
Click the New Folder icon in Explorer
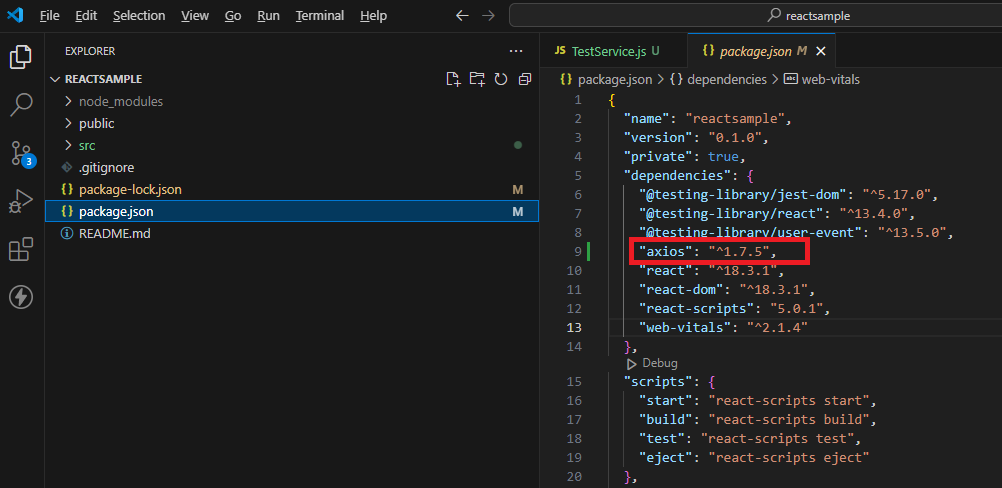477,79
